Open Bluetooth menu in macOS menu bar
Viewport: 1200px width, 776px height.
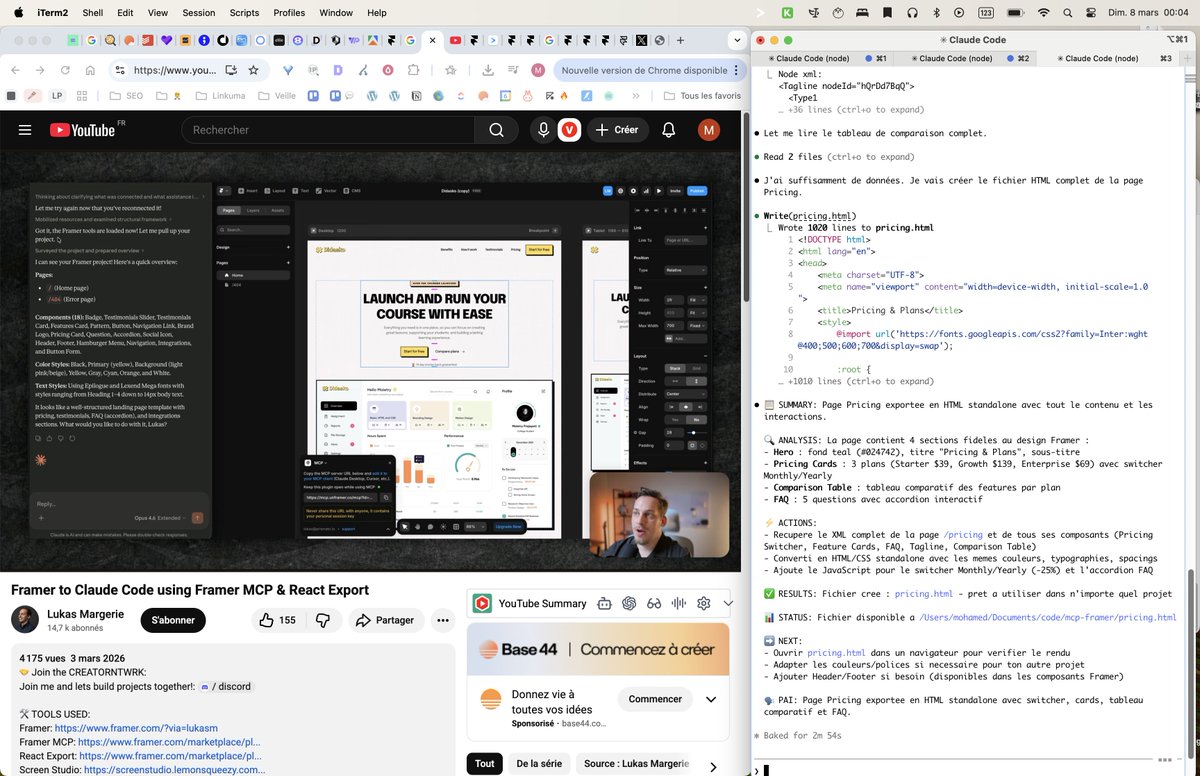click(936, 13)
